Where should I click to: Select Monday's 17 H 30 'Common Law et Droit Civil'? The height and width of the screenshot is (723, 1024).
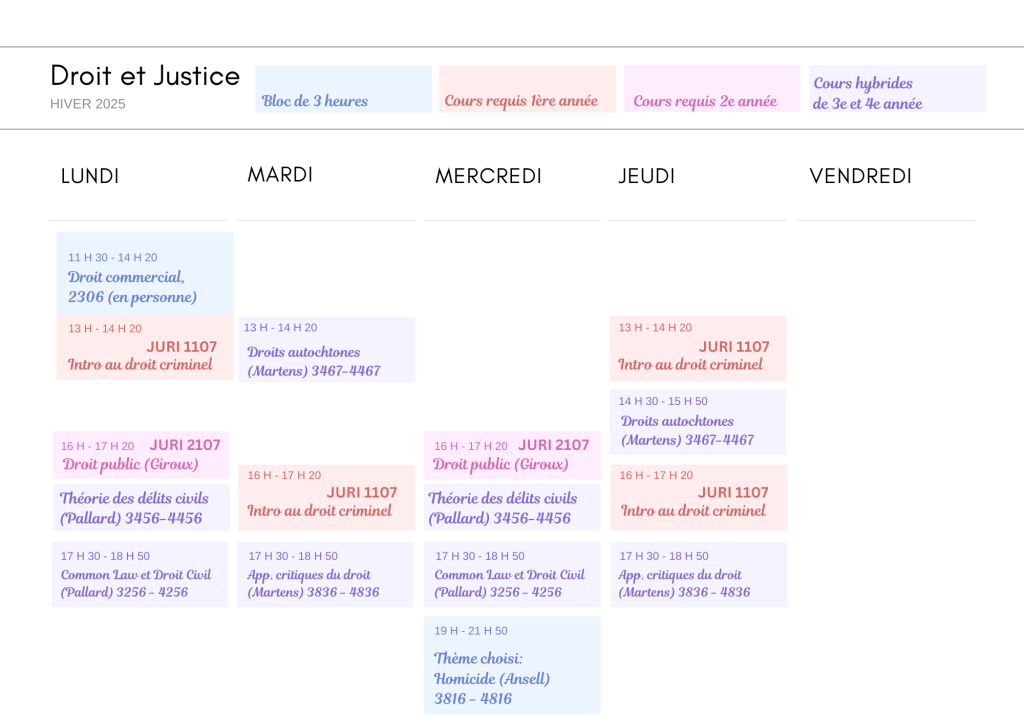click(x=140, y=574)
